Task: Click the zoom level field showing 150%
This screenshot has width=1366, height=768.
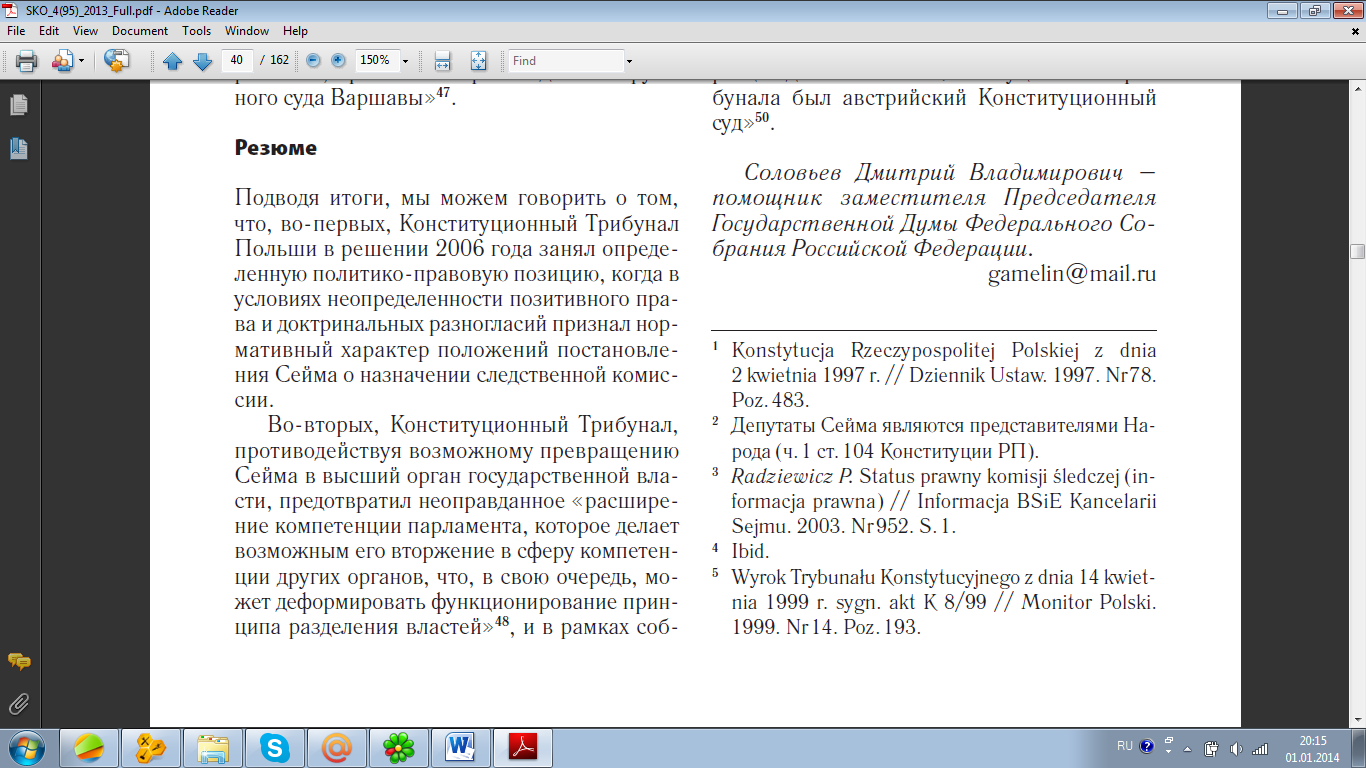Action: [x=376, y=60]
